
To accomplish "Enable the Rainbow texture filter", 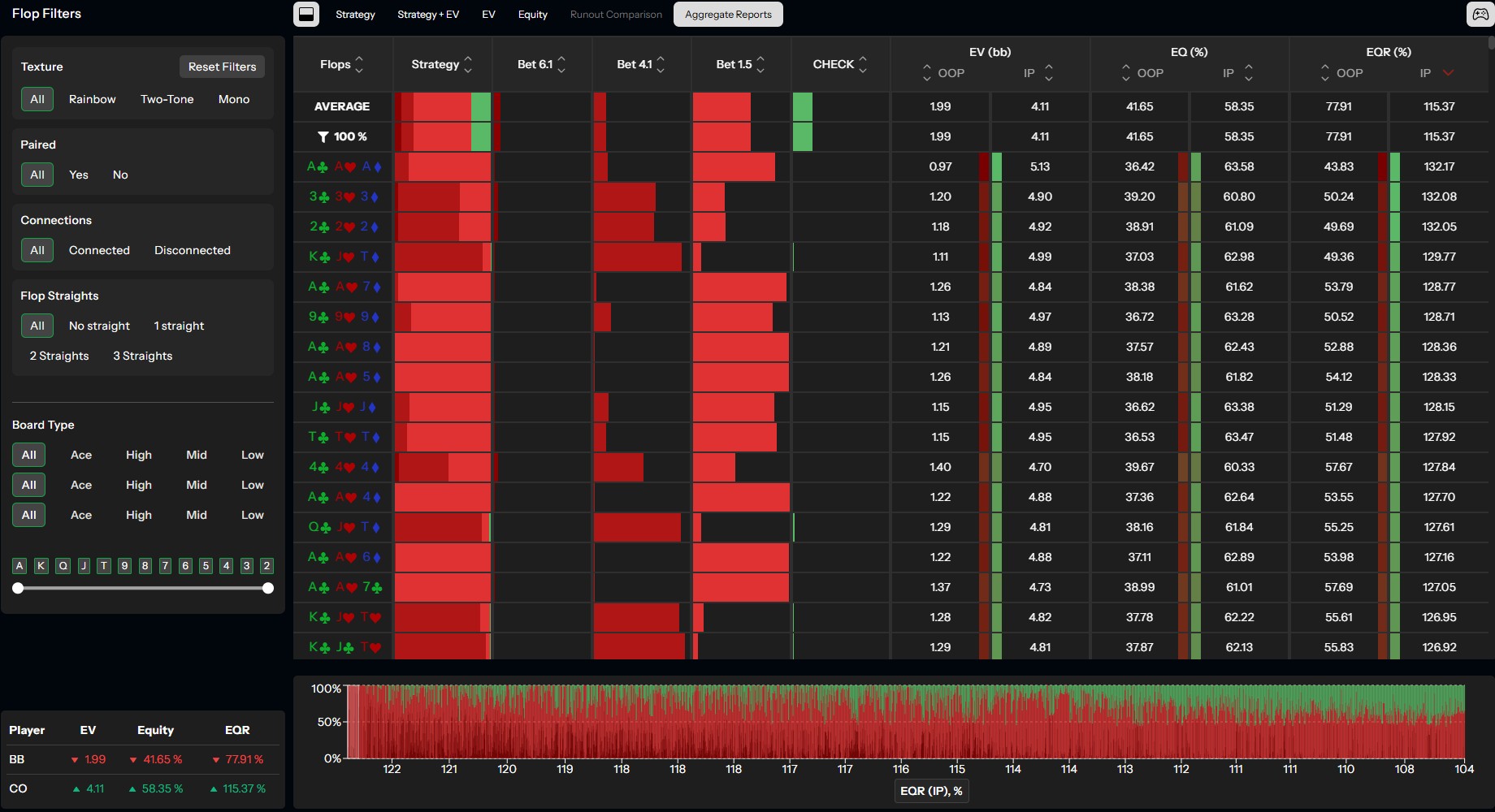I will click(x=92, y=99).
